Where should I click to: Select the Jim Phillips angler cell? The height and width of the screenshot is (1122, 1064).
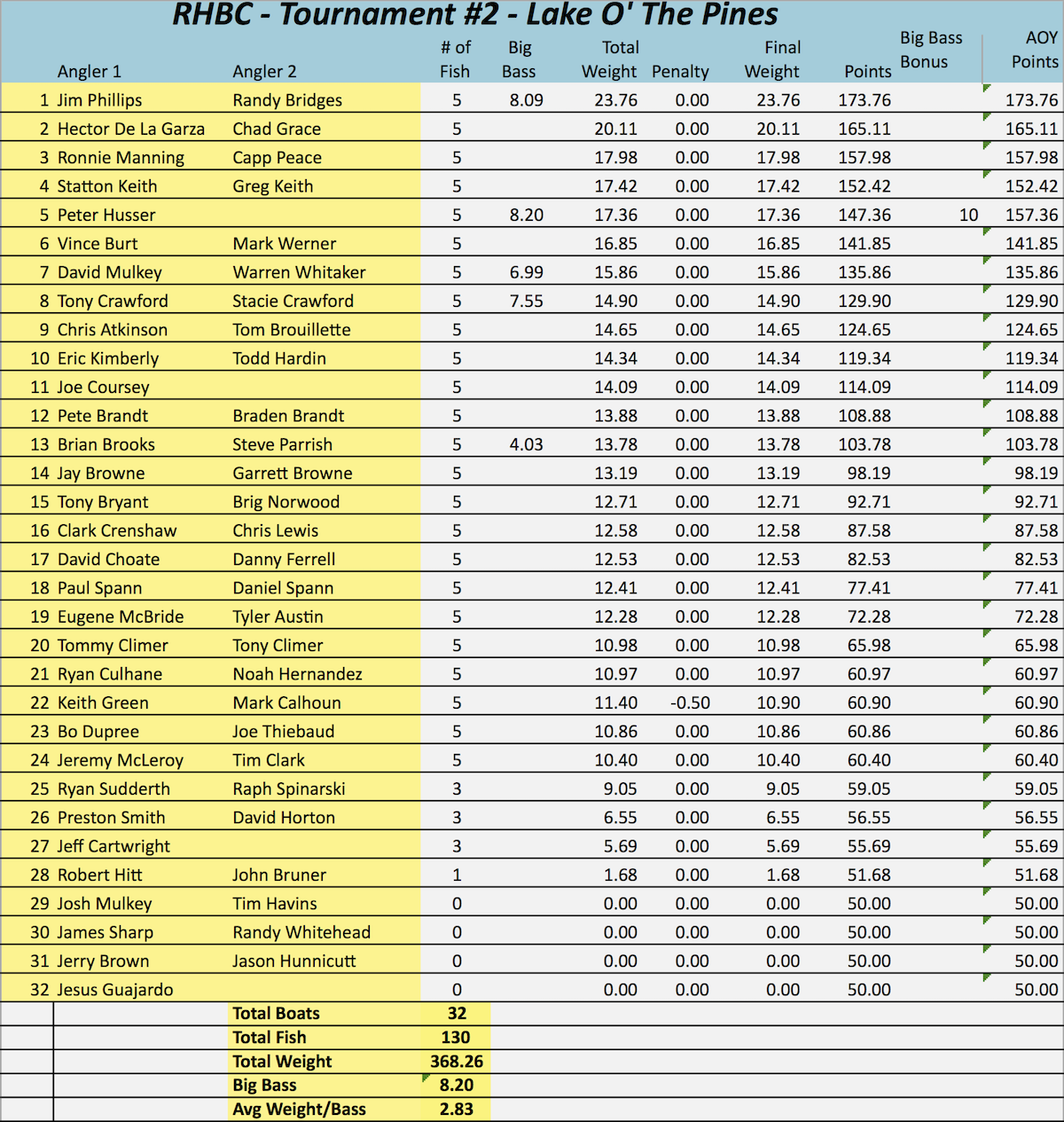(x=99, y=100)
